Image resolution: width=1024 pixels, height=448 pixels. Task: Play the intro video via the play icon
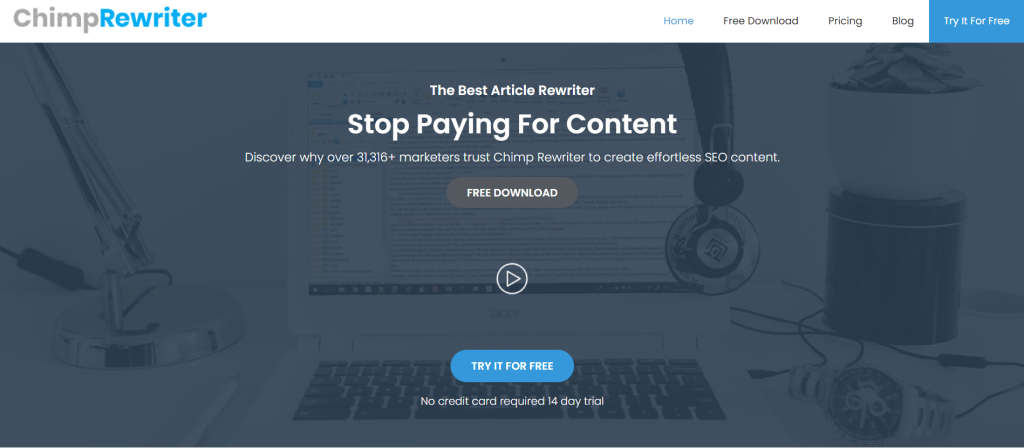tap(511, 279)
